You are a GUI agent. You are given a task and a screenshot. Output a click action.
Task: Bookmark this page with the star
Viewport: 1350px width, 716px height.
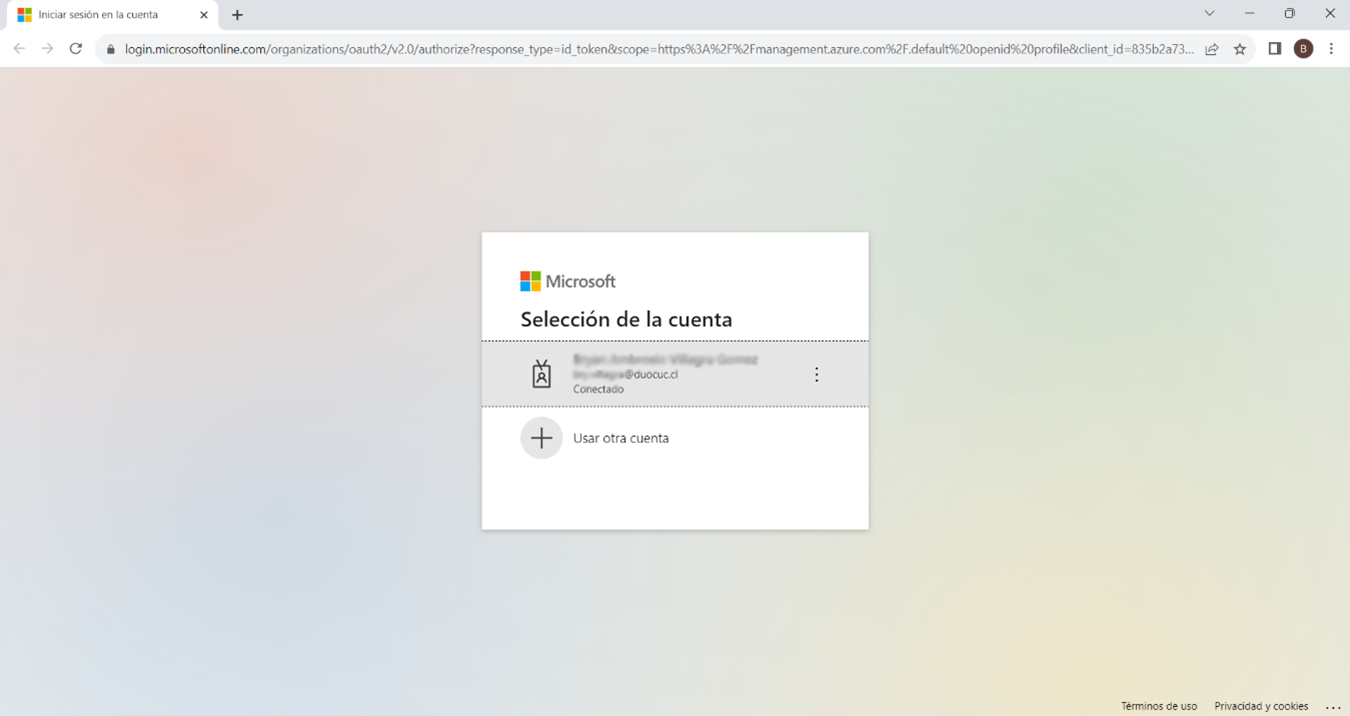coord(1240,49)
